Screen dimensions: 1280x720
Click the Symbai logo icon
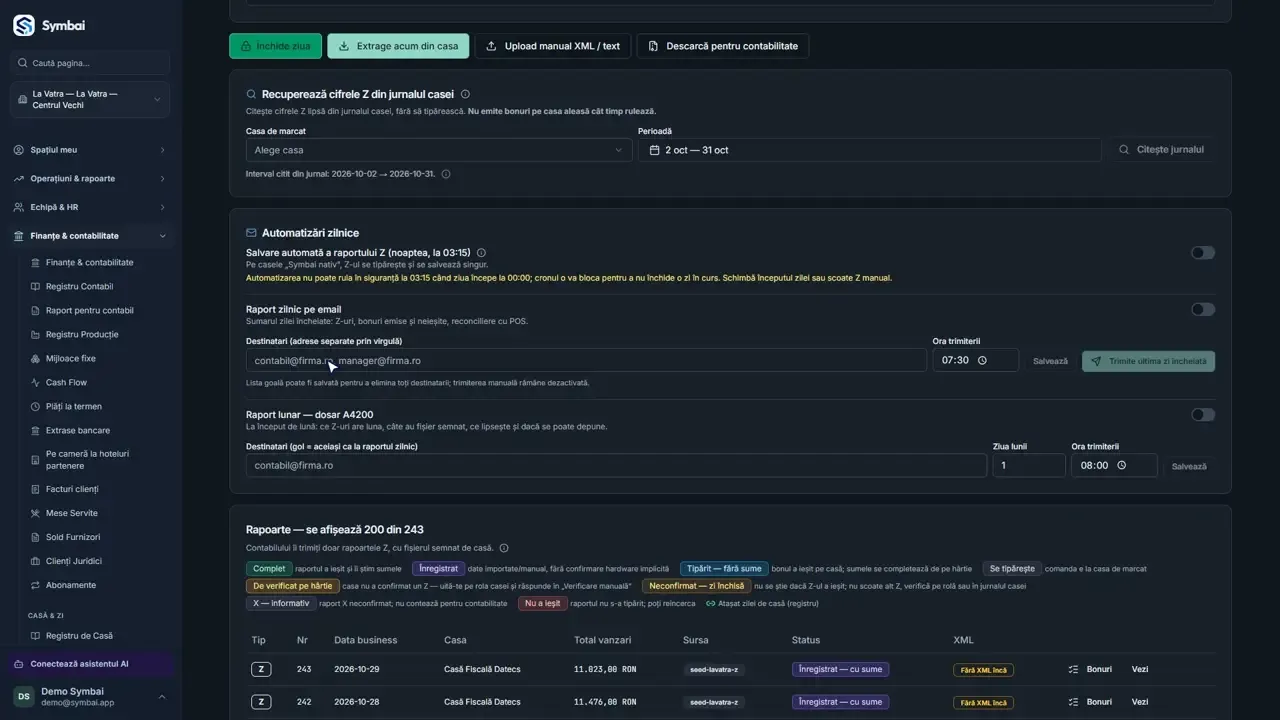24,25
